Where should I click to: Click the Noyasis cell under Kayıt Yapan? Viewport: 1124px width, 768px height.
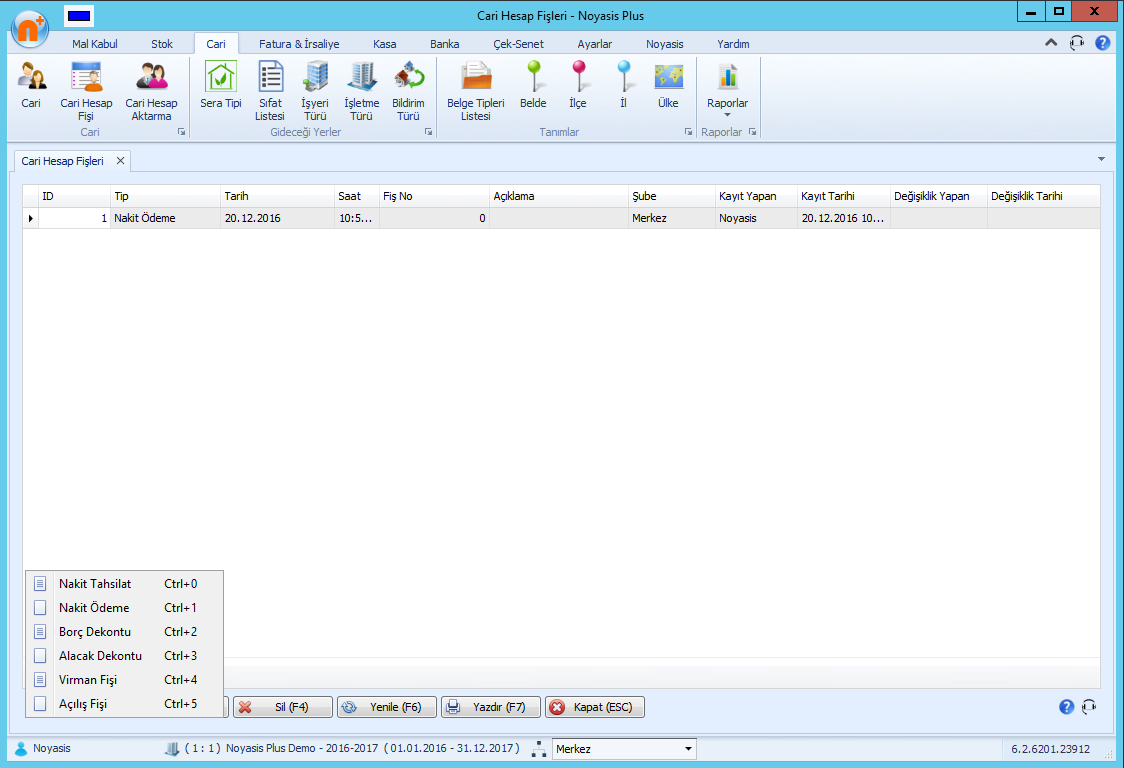(756, 218)
